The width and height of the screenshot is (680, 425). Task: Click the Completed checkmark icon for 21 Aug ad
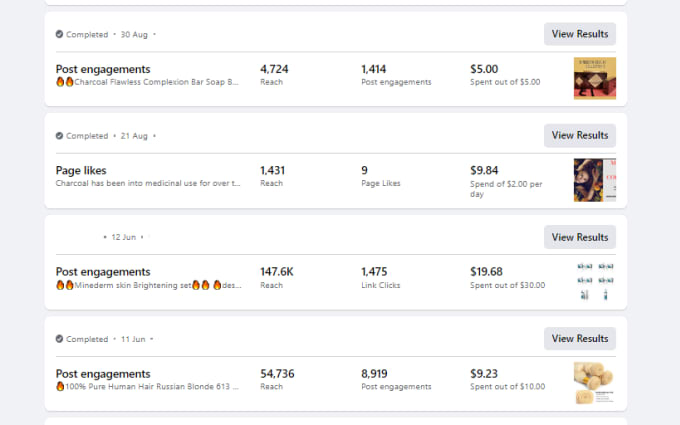59,136
